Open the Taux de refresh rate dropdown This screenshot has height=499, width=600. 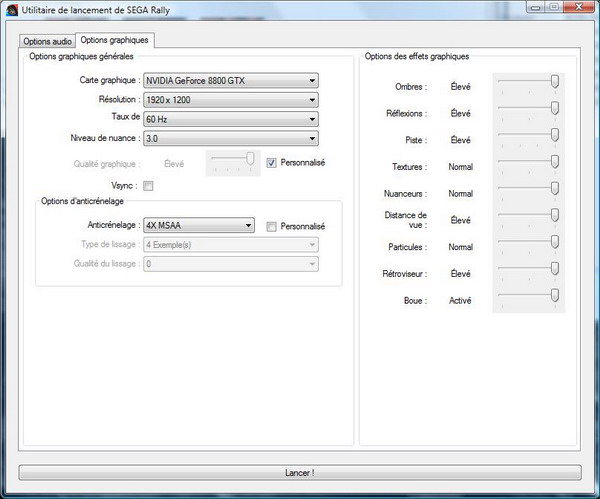[x=230, y=119]
